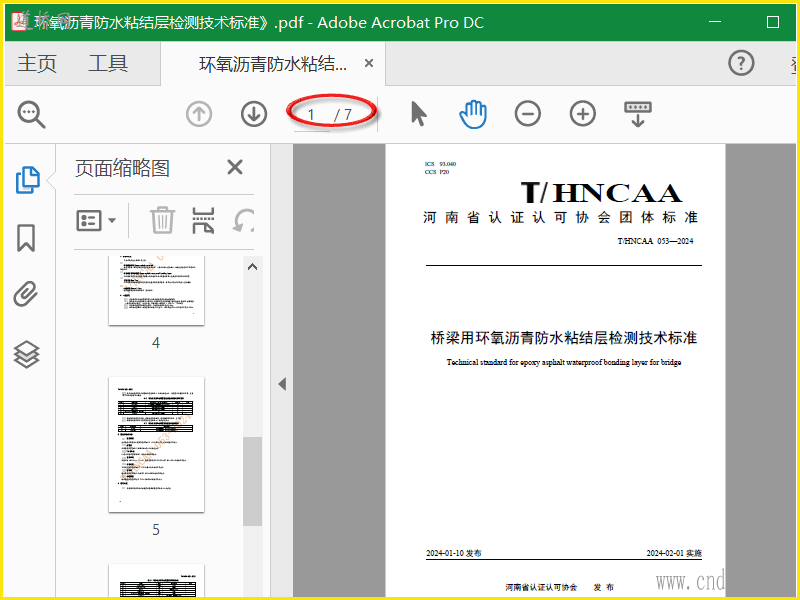Open Page Thumbnails panel in sidebar
800x600 pixels.
click(28, 180)
